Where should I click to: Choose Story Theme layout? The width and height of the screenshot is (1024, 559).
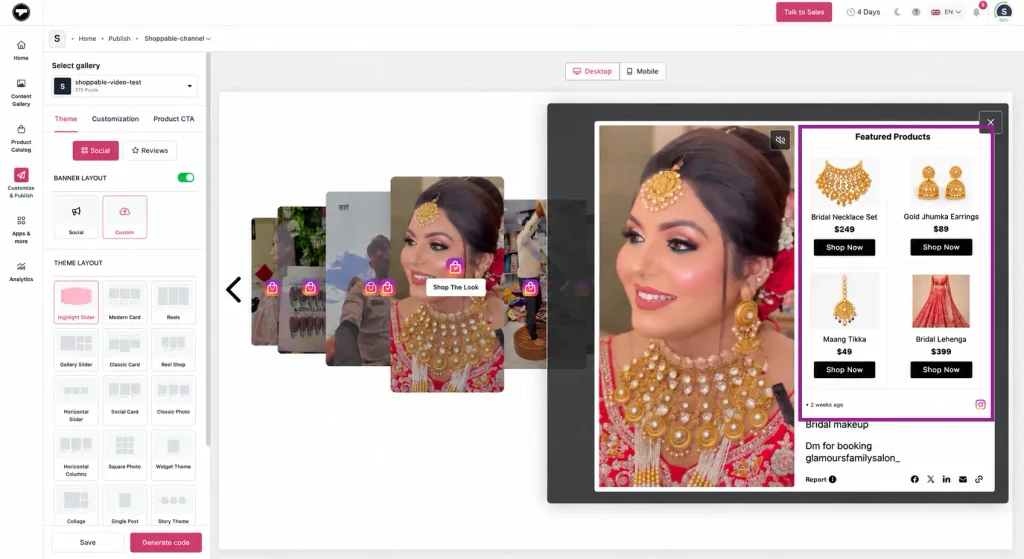(173, 506)
